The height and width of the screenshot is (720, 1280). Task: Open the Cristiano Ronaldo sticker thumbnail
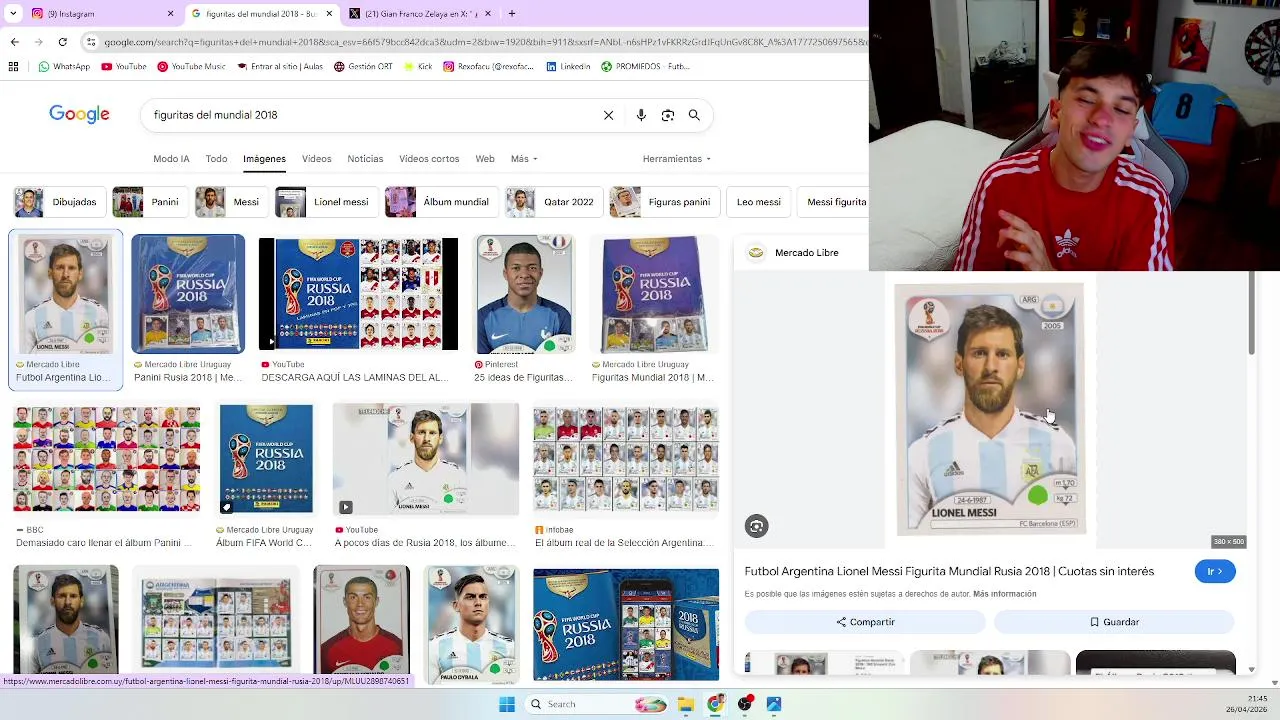pos(361,620)
